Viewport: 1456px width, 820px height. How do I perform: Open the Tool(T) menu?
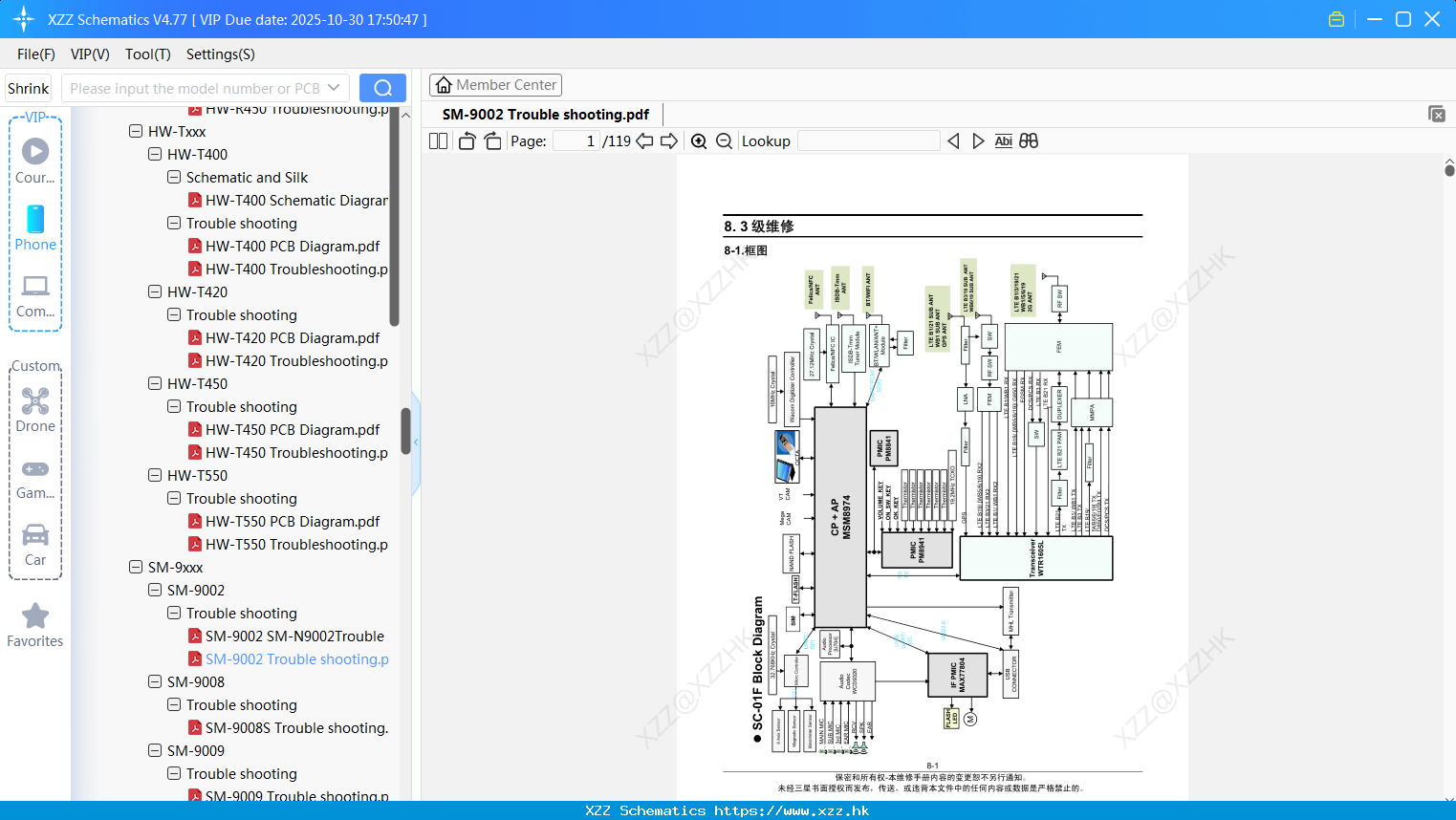pos(147,54)
